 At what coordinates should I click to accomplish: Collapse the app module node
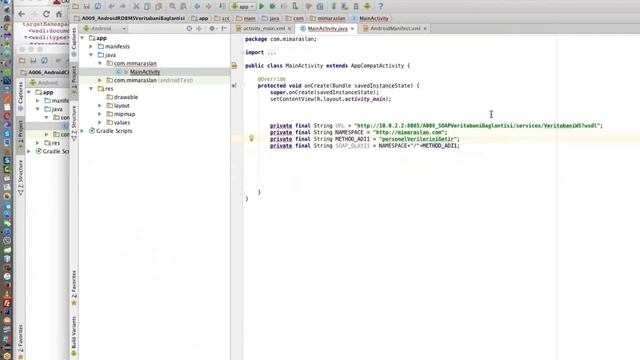[82, 38]
